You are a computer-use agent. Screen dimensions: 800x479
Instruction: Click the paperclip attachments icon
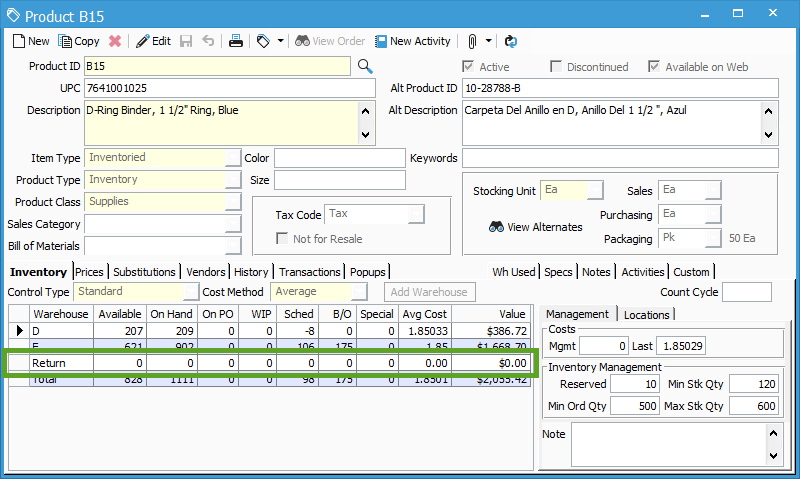pos(472,41)
